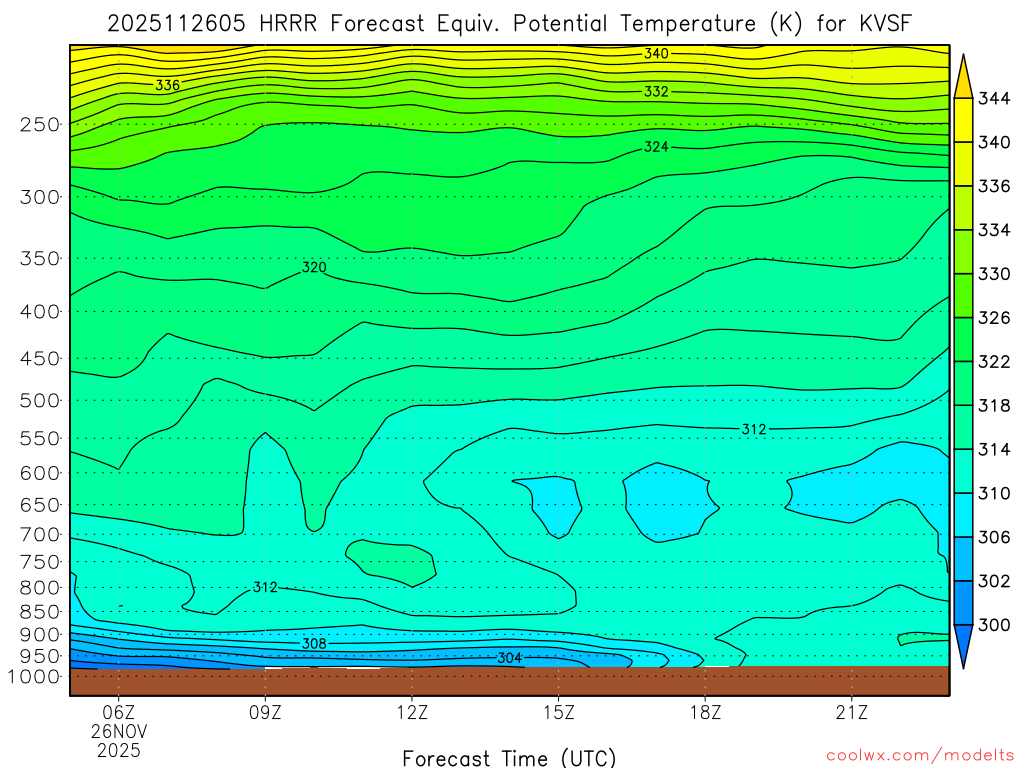Click the 18Z time axis label
Image resolution: width=1024 pixels, height=768 pixels.
point(705,712)
